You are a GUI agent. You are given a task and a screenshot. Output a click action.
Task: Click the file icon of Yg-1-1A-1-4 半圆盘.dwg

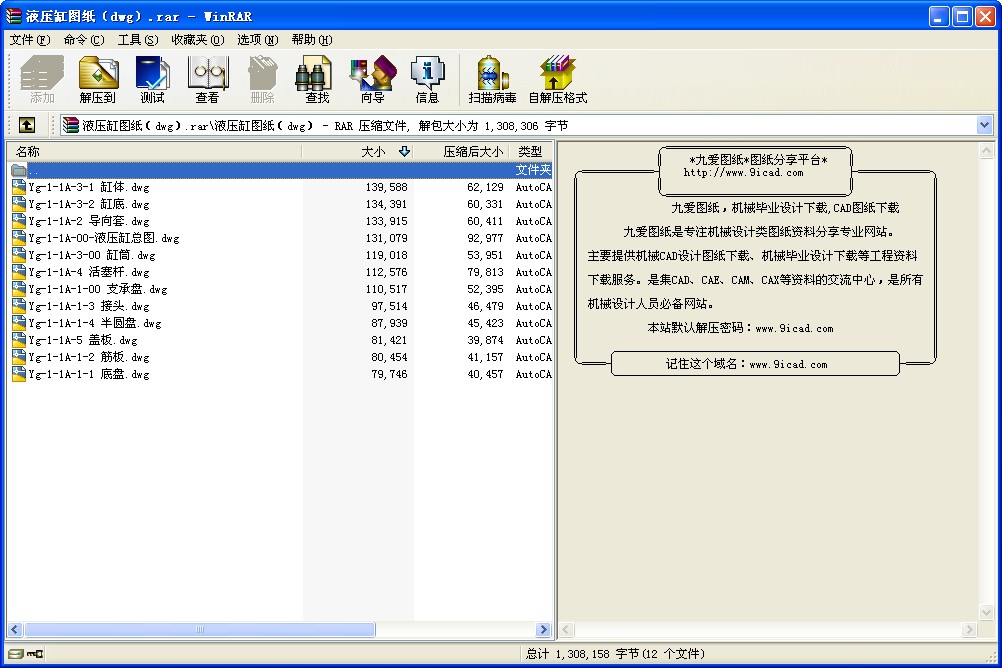click(19, 323)
